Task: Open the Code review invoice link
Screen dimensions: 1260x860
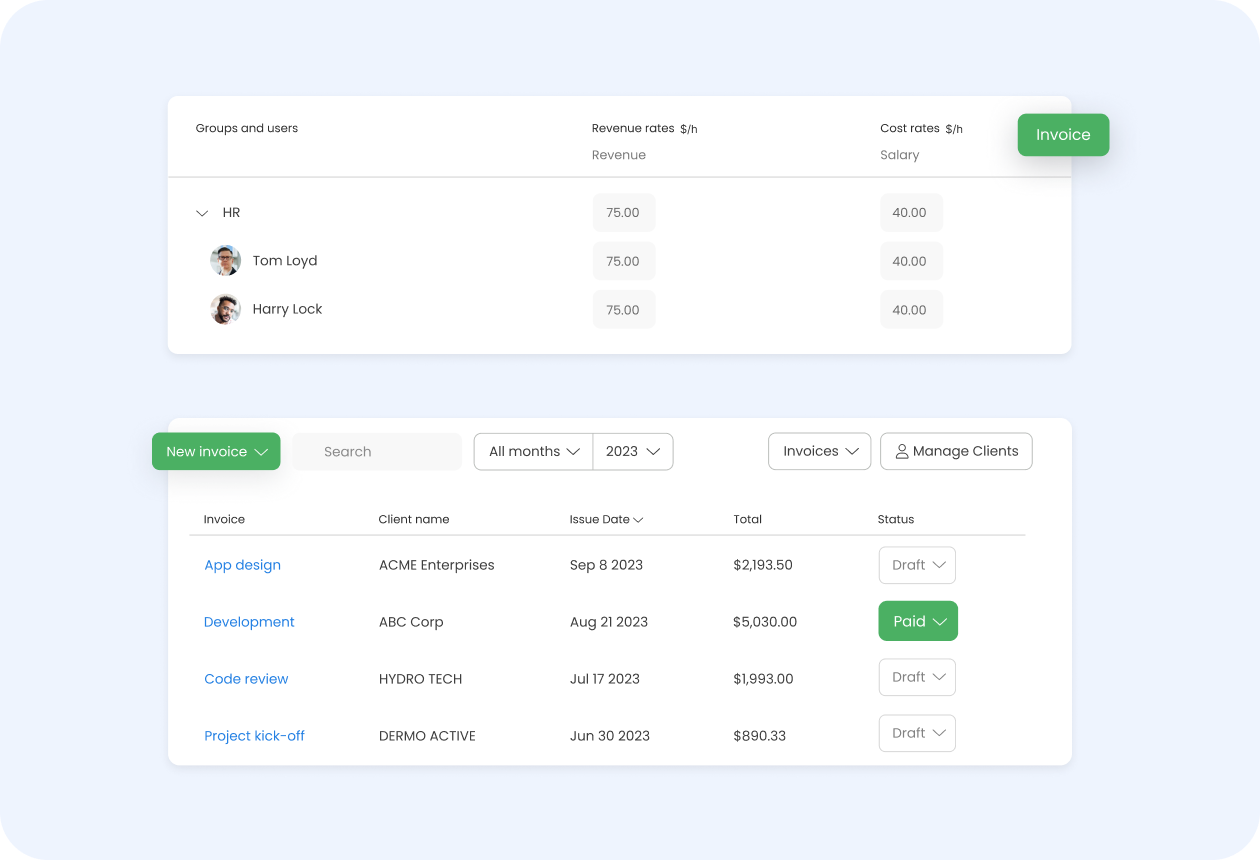Action: [x=246, y=679]
